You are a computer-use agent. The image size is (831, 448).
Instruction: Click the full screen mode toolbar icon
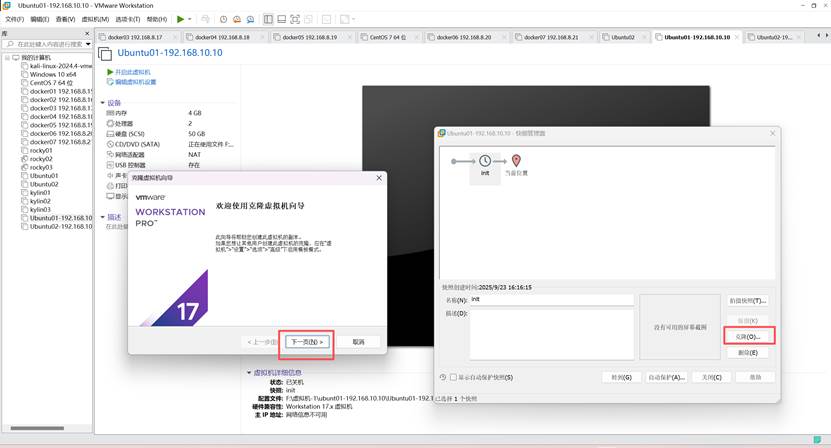295,19
